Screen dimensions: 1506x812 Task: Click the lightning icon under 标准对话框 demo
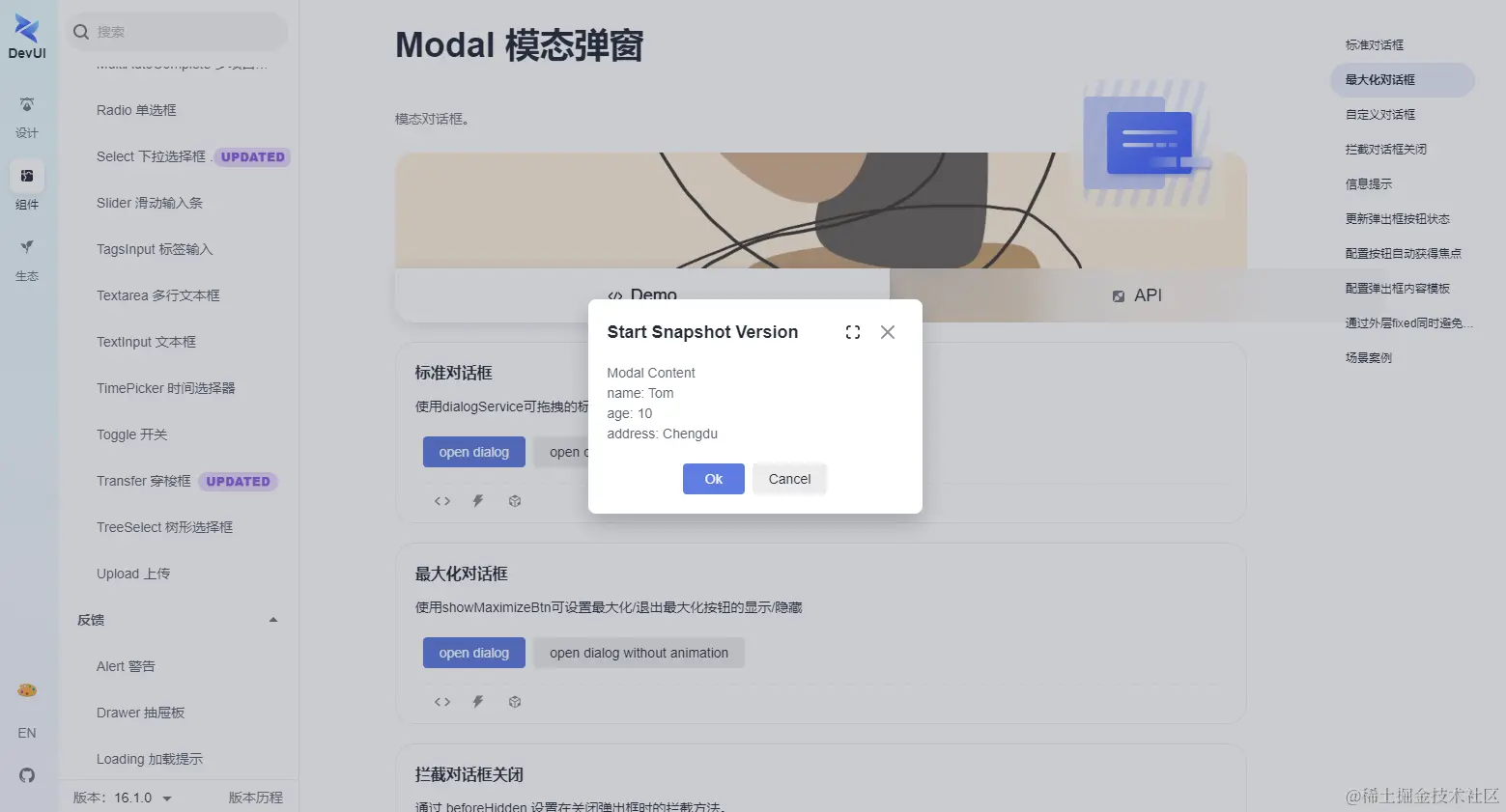coord(478,501)
